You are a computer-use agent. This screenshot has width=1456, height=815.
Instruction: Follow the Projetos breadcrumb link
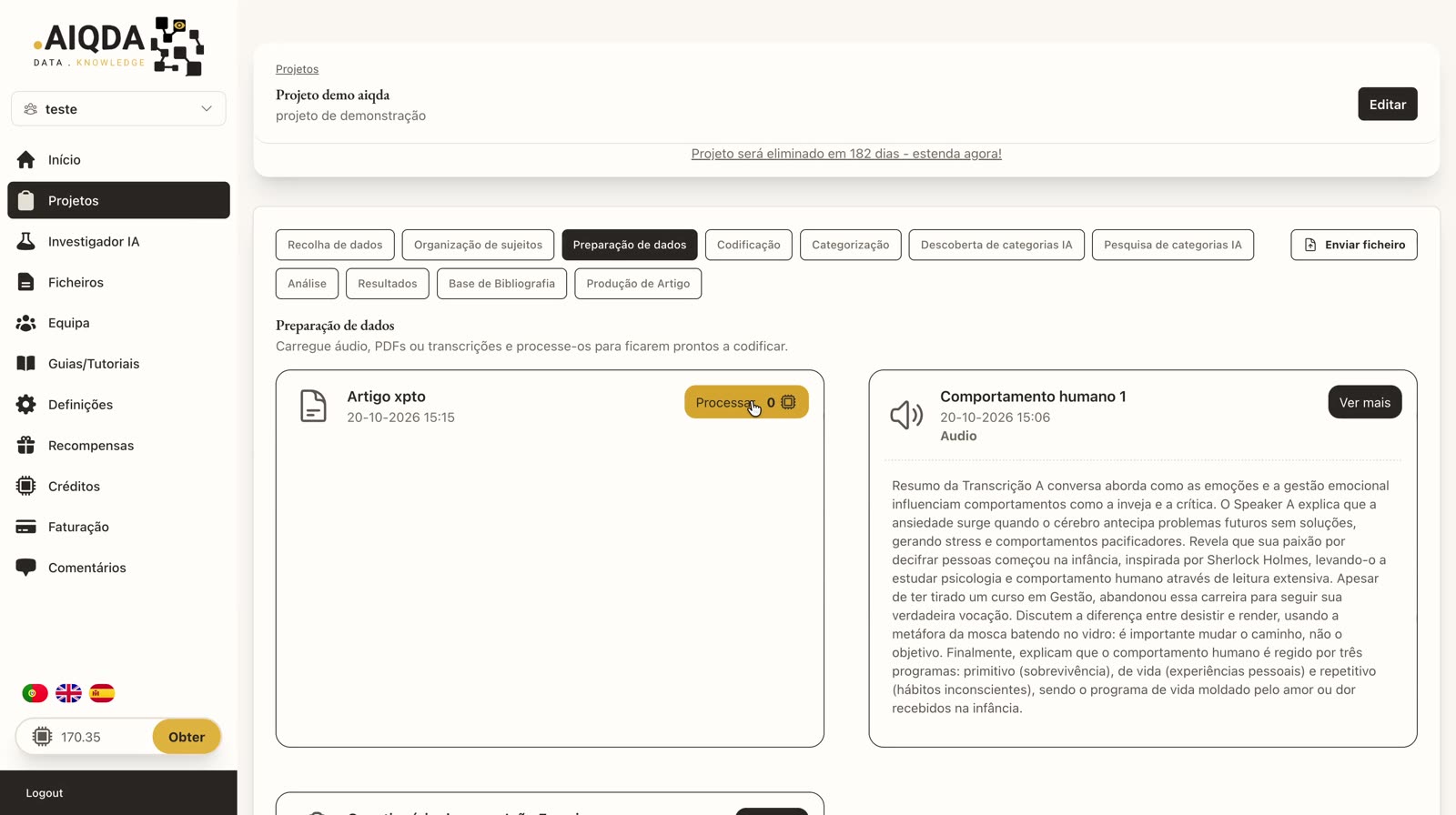coord(298,69)
